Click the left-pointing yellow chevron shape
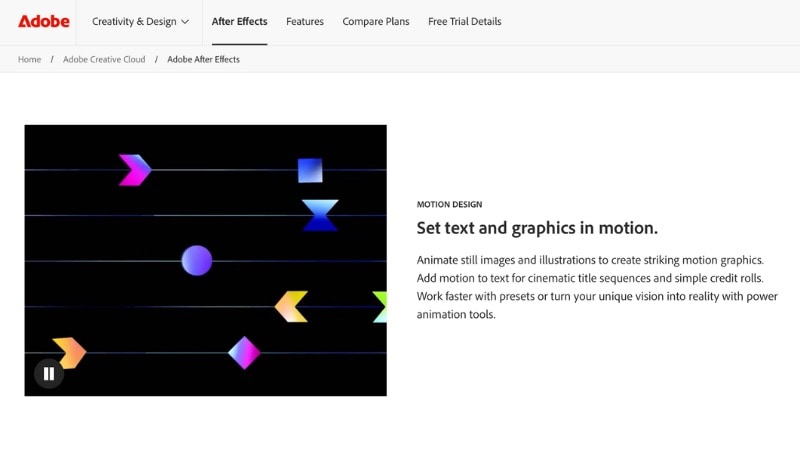The width and height of the screenshot is (800, 450). [291, 306]
